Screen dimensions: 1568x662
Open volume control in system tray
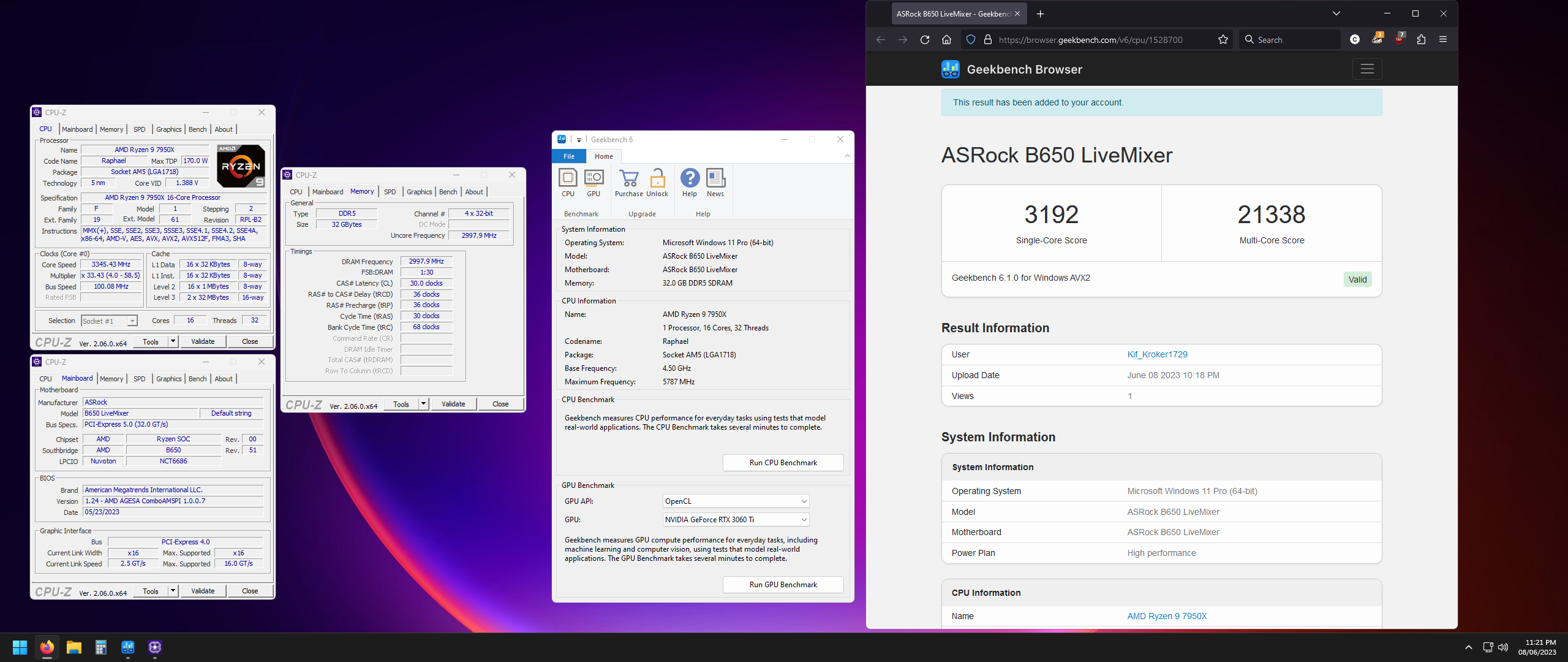1503,647
